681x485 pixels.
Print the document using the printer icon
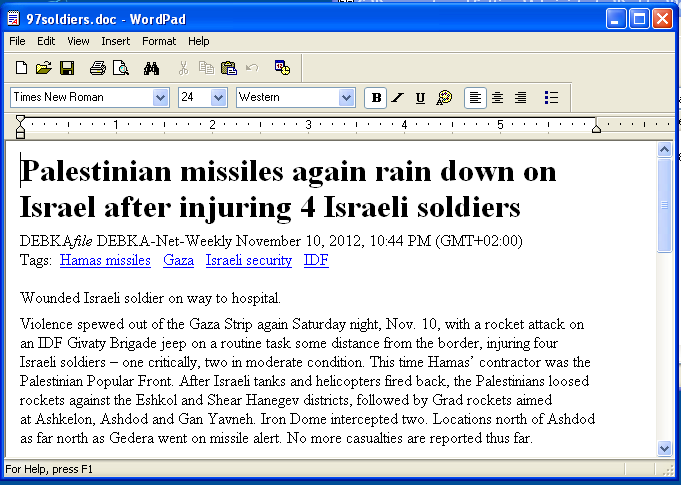(x=98, y=68)
